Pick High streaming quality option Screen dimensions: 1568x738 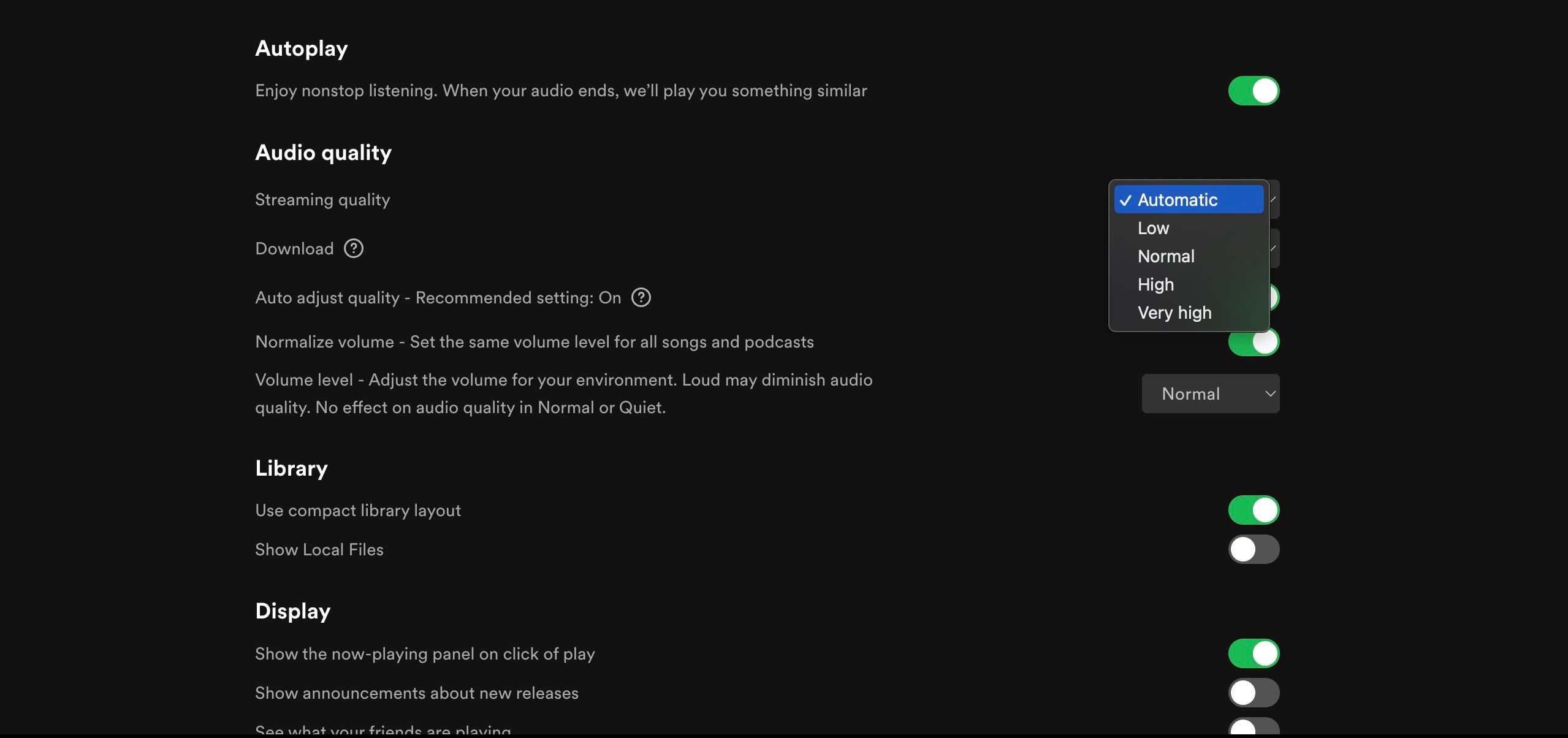point(1155,284)
